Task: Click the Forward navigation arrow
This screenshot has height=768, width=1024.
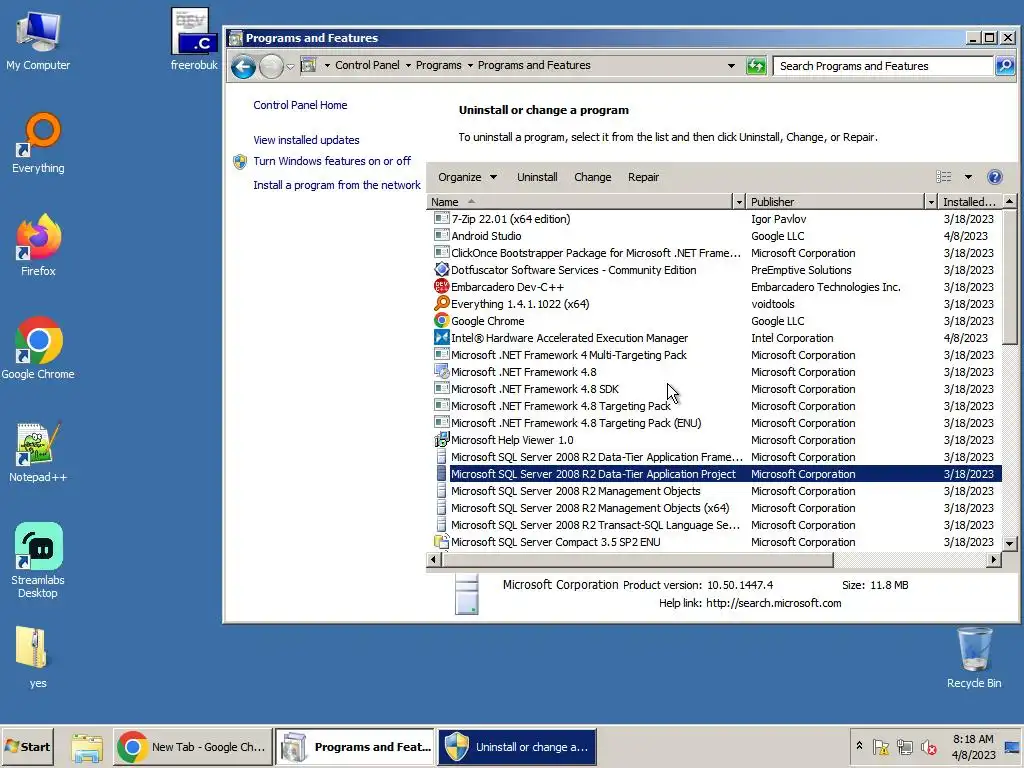Action: click(271, 66)
